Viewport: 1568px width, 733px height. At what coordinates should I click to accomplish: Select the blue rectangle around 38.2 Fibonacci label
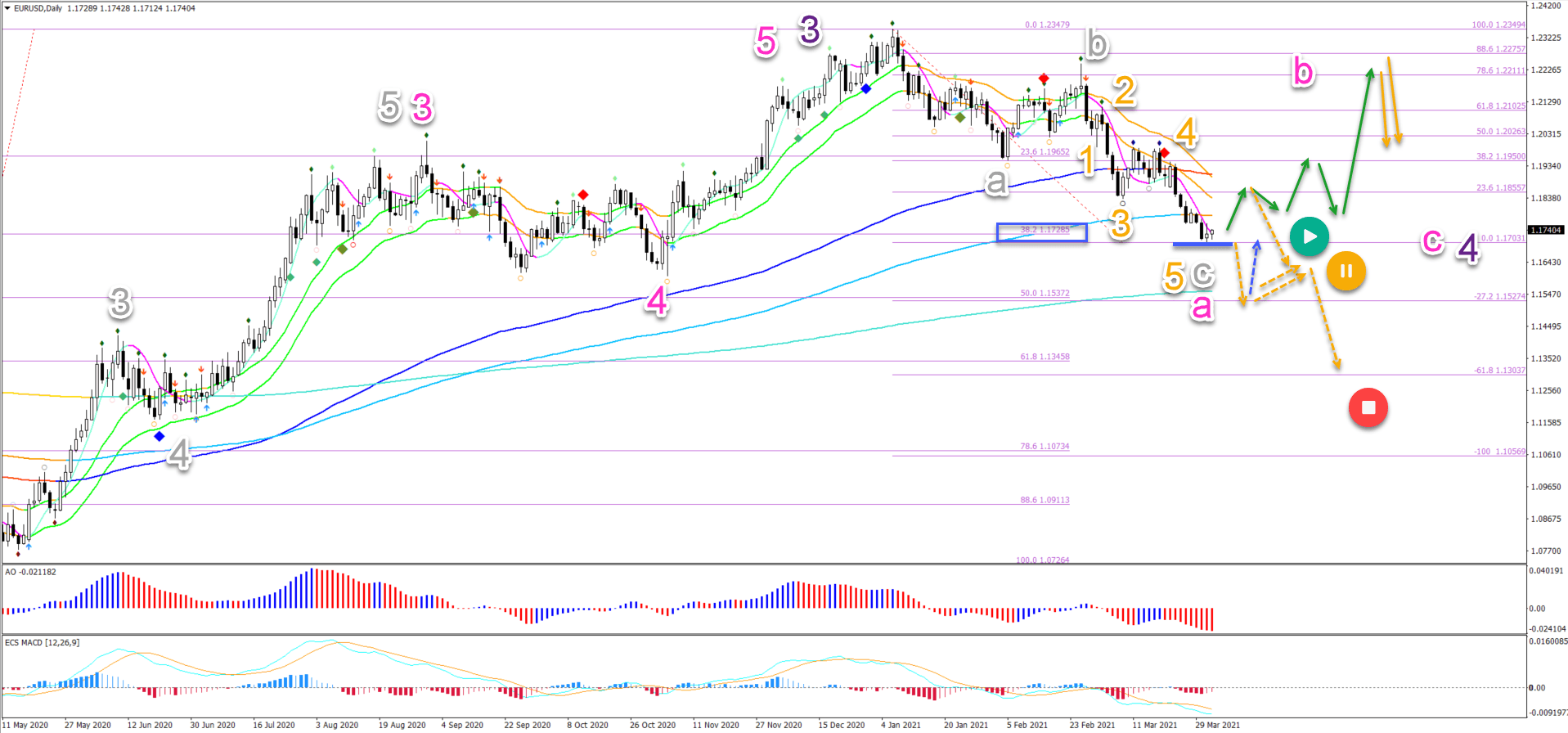[x=1041, y=232]
